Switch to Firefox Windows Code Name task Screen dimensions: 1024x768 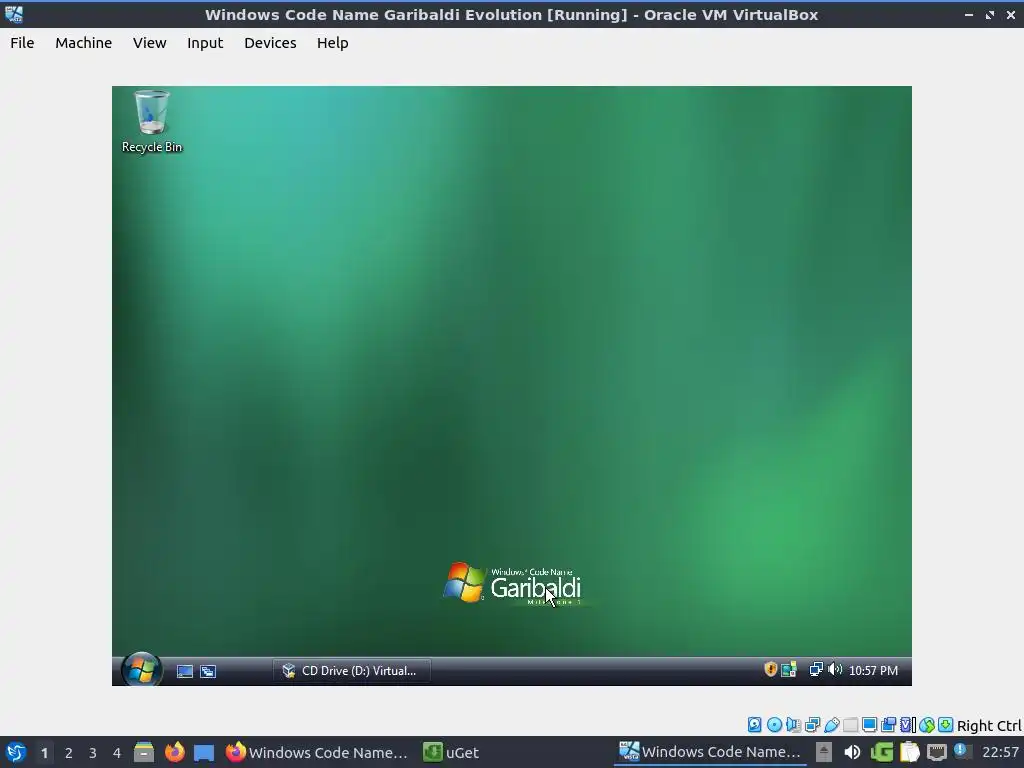317,752
